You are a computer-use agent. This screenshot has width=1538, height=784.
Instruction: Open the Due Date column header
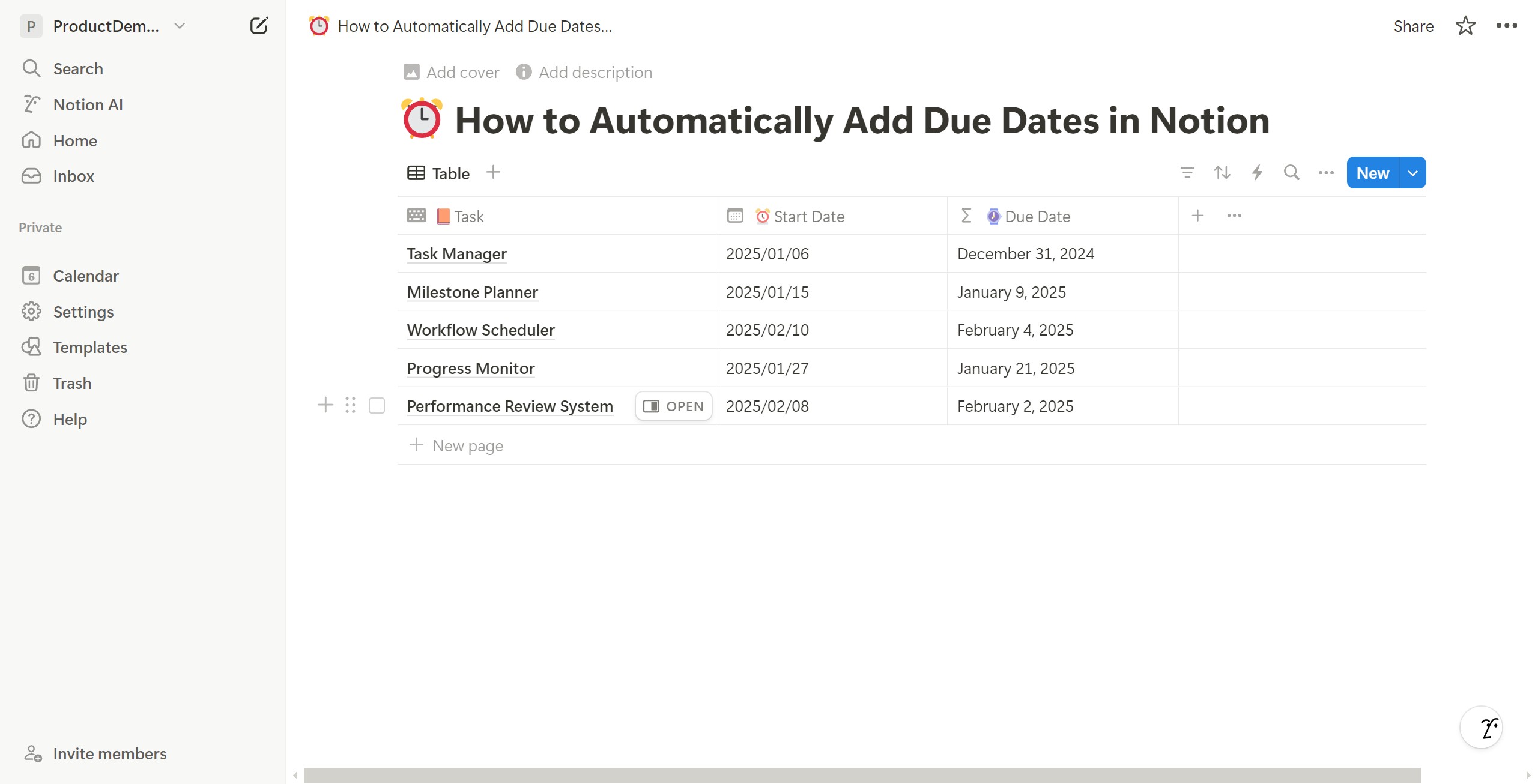[x=1062, y=216]
